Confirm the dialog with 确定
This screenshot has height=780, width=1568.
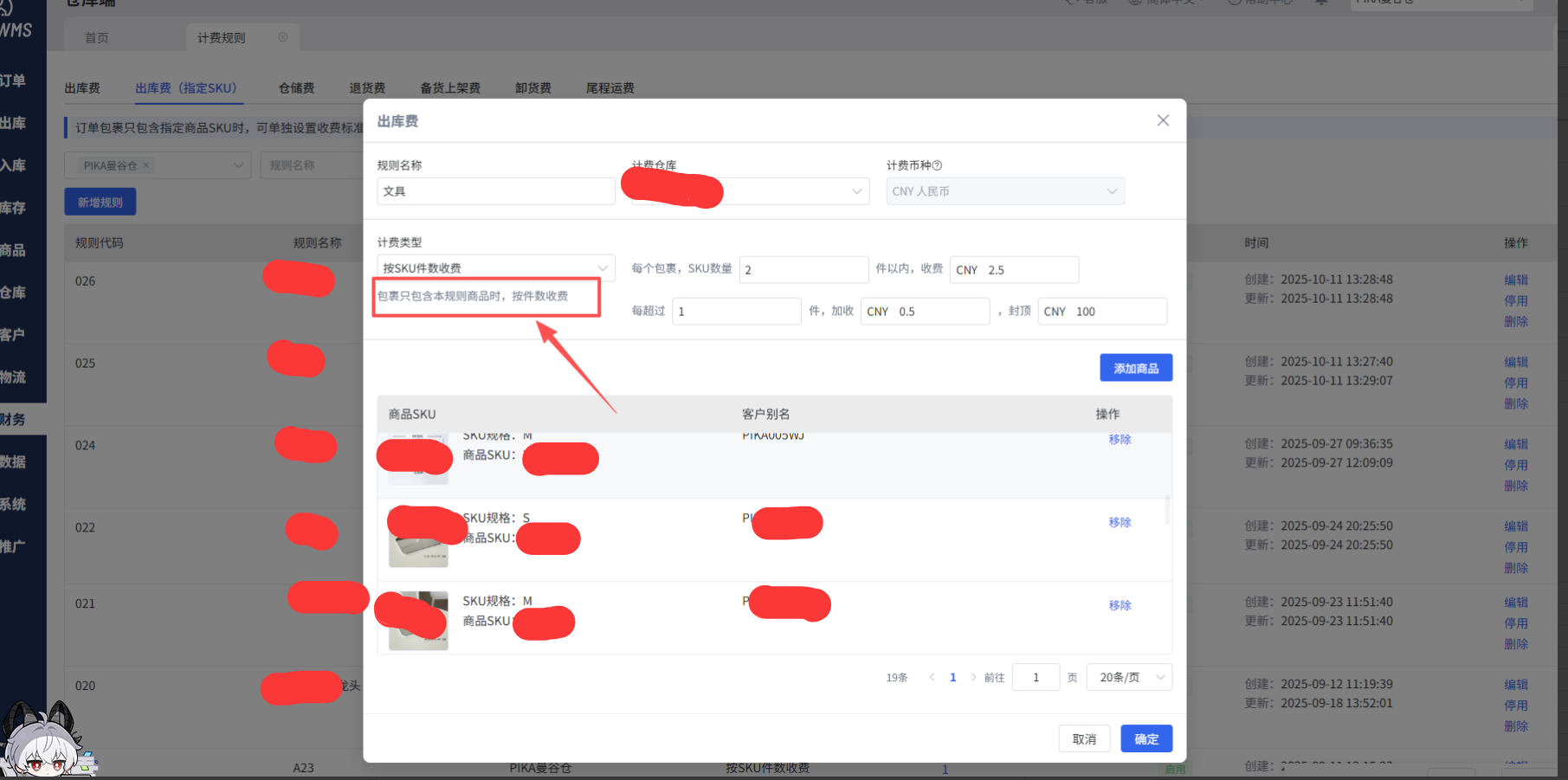[x=1145, y=738]
